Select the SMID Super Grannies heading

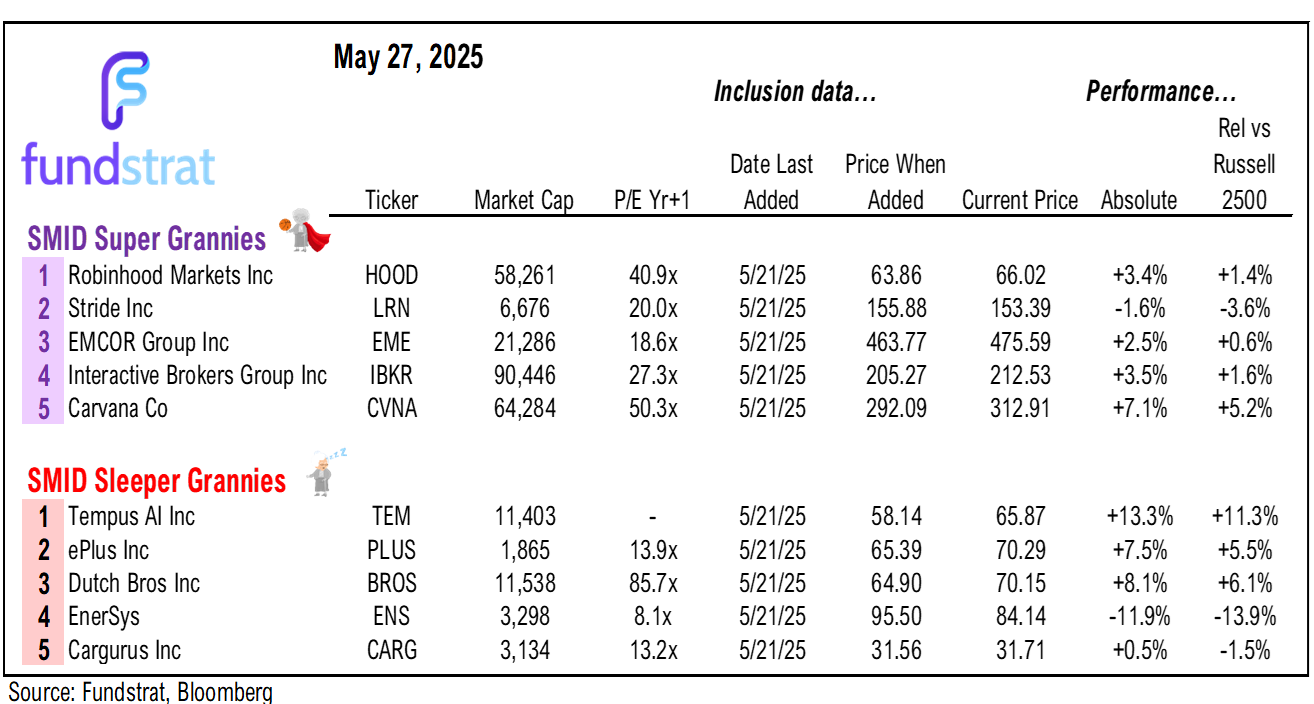coord(146,239)
